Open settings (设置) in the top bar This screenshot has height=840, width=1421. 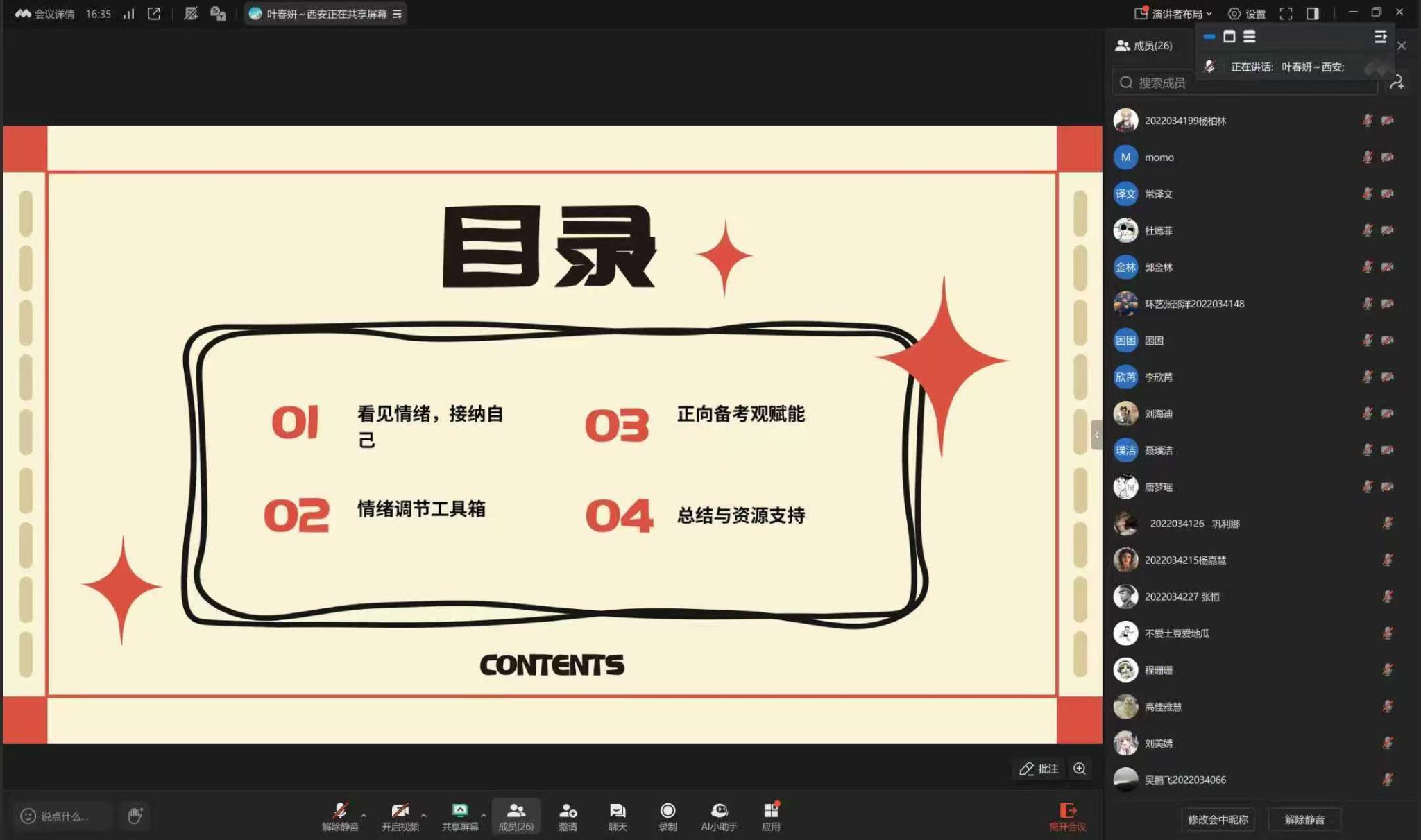(1247, 14)
